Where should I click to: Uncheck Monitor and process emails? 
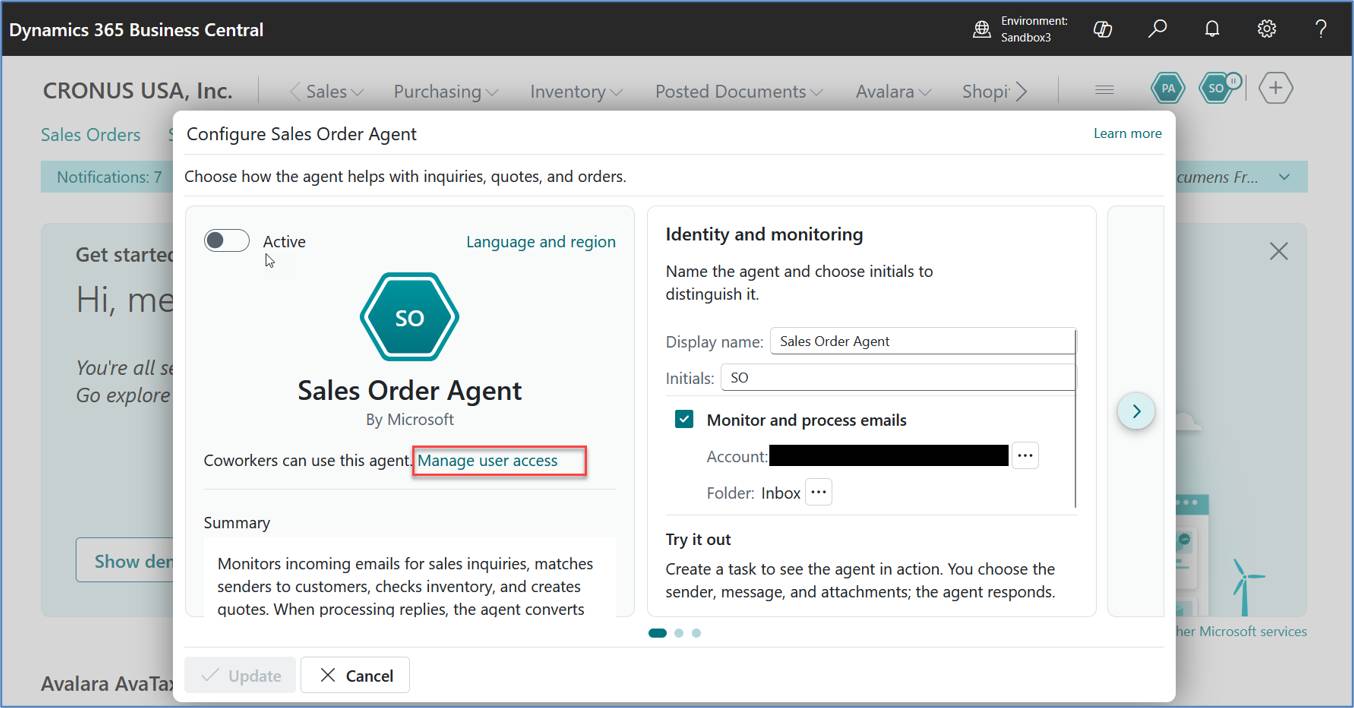point(684,420)
